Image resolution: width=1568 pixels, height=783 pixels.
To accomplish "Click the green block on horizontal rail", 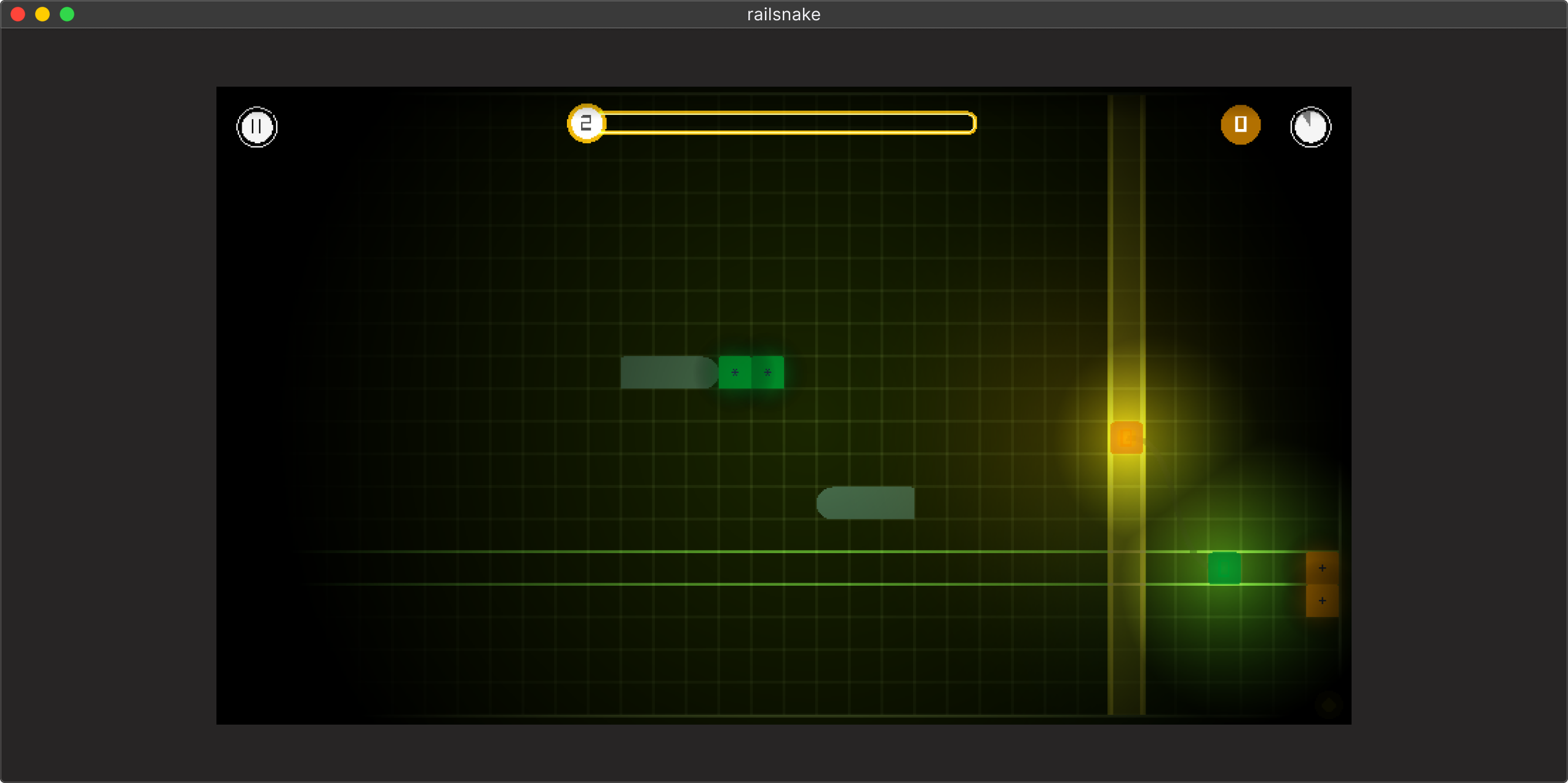I will tap(1224, 568).
